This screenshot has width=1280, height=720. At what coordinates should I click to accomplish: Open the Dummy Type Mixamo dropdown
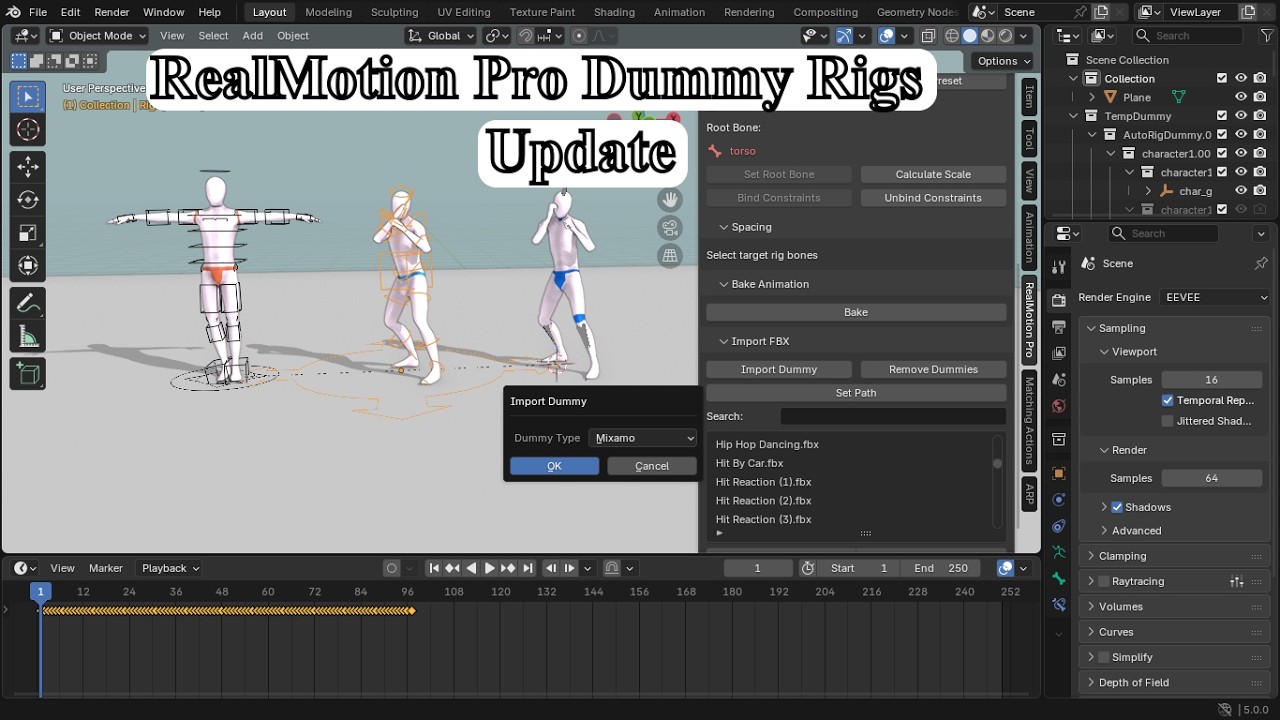coord(643,438)
